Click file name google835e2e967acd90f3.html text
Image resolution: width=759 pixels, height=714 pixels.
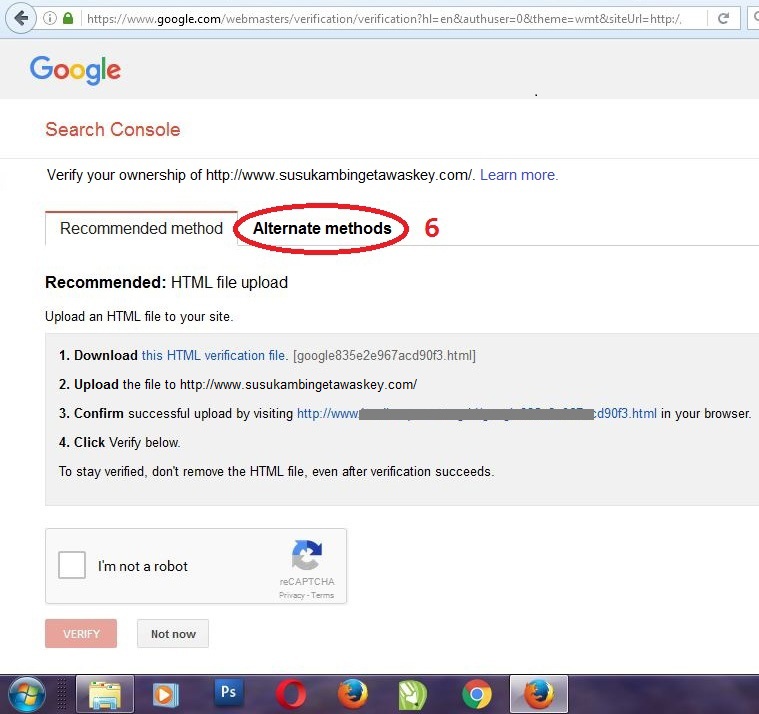click(385, 356)
